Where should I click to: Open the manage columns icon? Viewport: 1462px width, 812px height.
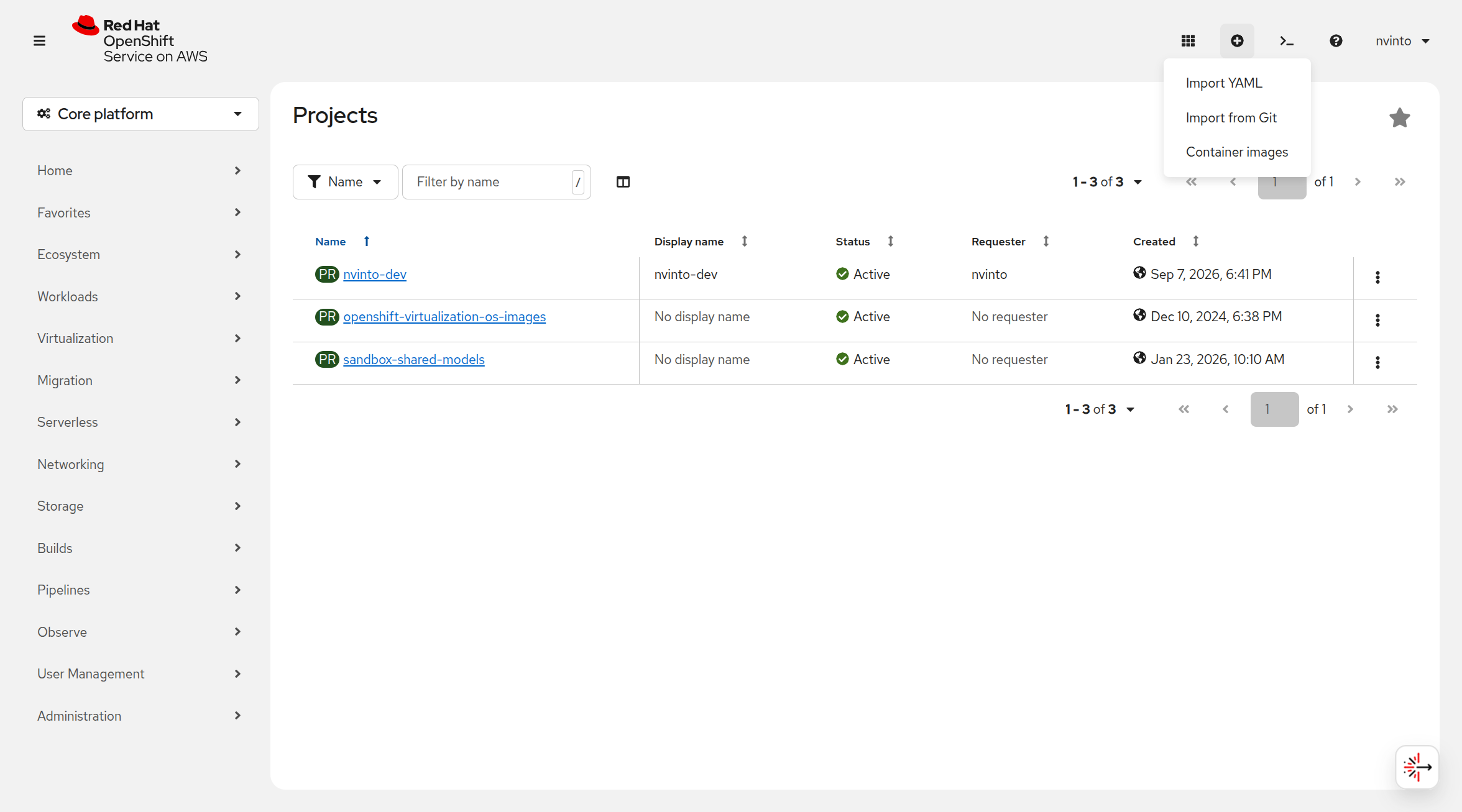click(623, 182)
